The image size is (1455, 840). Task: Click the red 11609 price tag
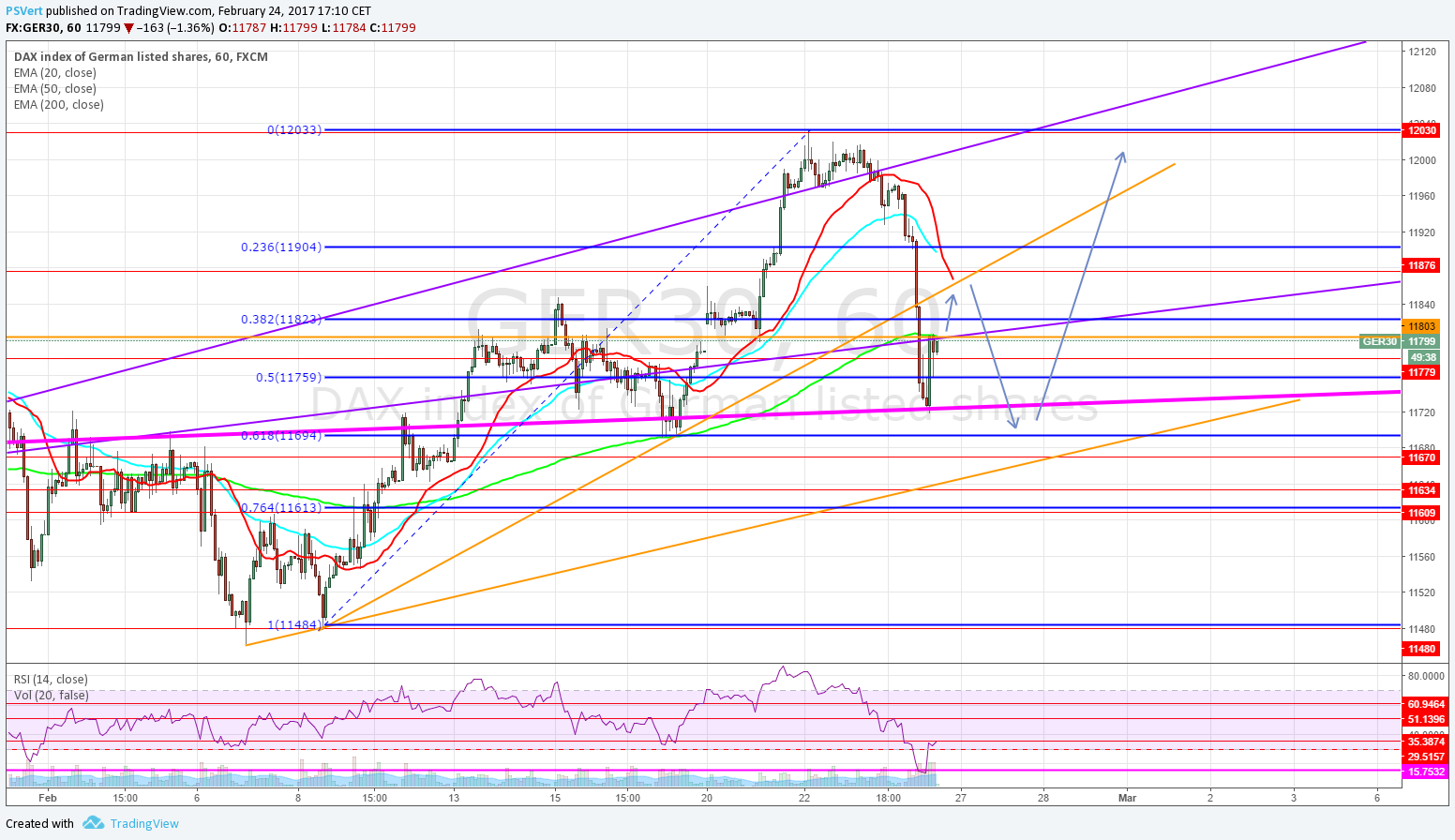tap(1421, 514)
